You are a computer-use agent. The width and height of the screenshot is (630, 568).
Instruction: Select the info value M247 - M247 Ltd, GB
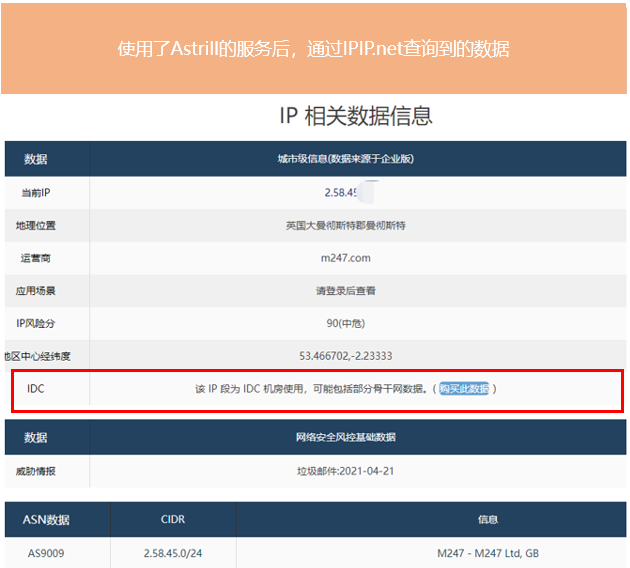tap(488, 553)
